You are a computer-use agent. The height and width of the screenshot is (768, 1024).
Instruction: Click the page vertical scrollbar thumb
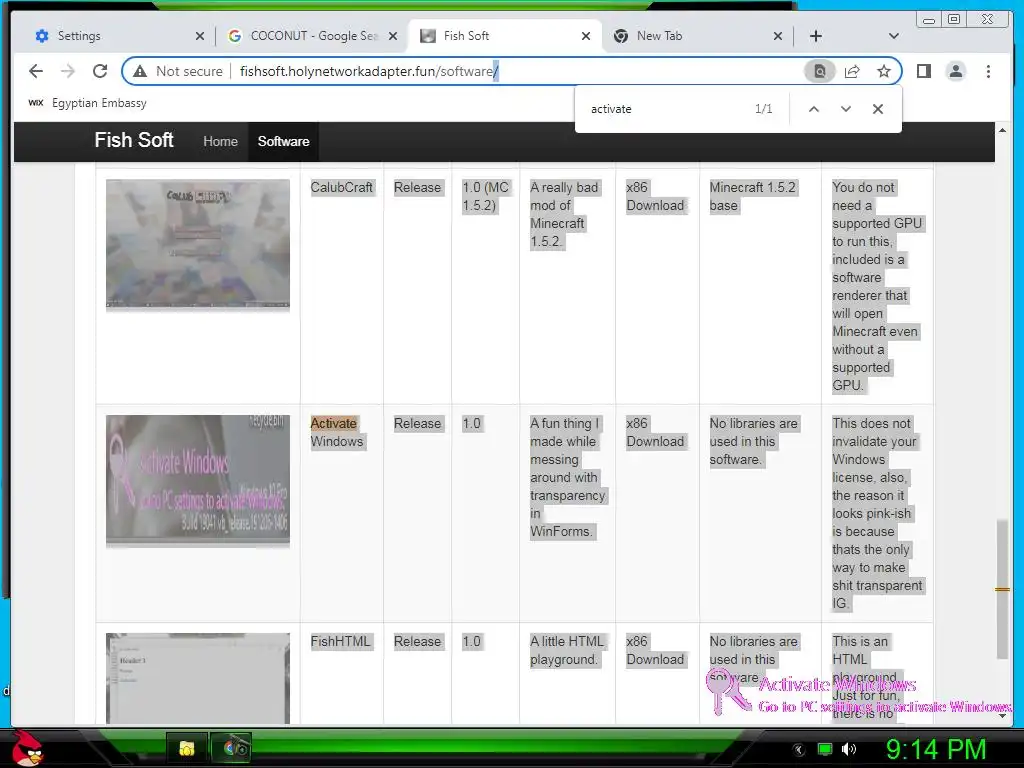coord(1002,589)
